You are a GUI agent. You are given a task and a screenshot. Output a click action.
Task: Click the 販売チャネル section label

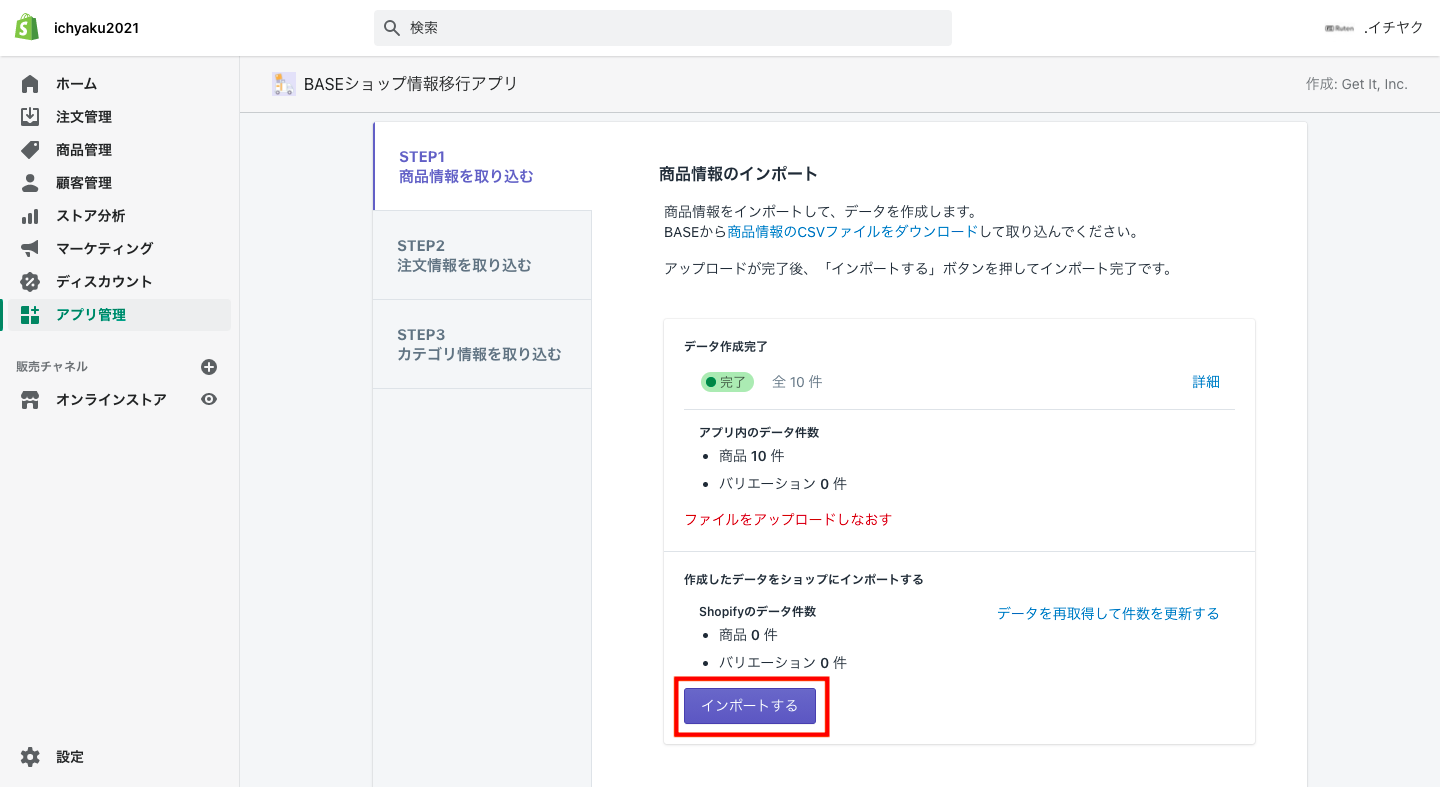tap(52, 367)
